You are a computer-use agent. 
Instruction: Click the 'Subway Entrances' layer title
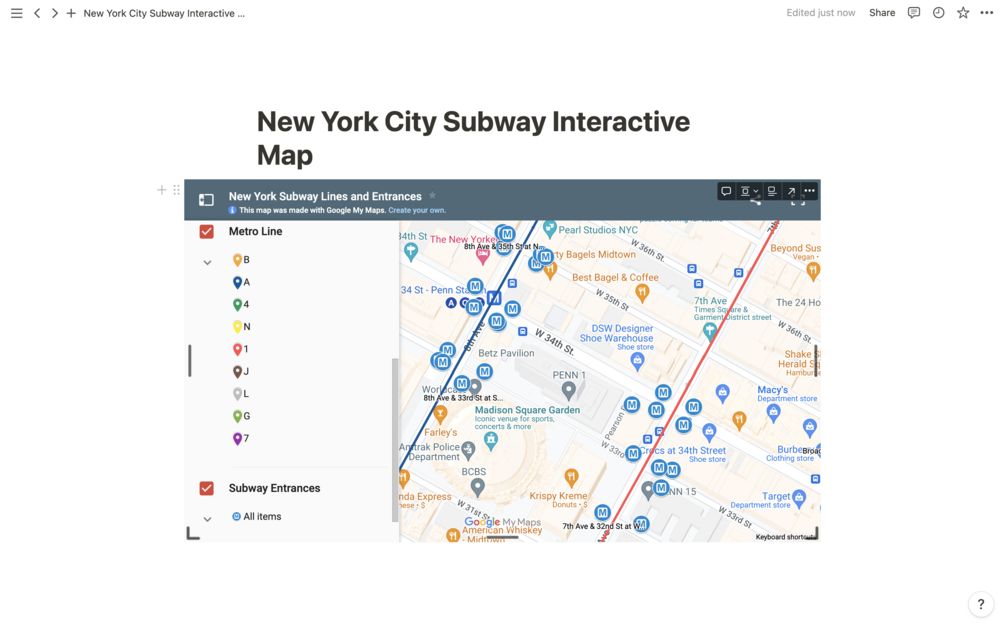click(x=274, y=488)
